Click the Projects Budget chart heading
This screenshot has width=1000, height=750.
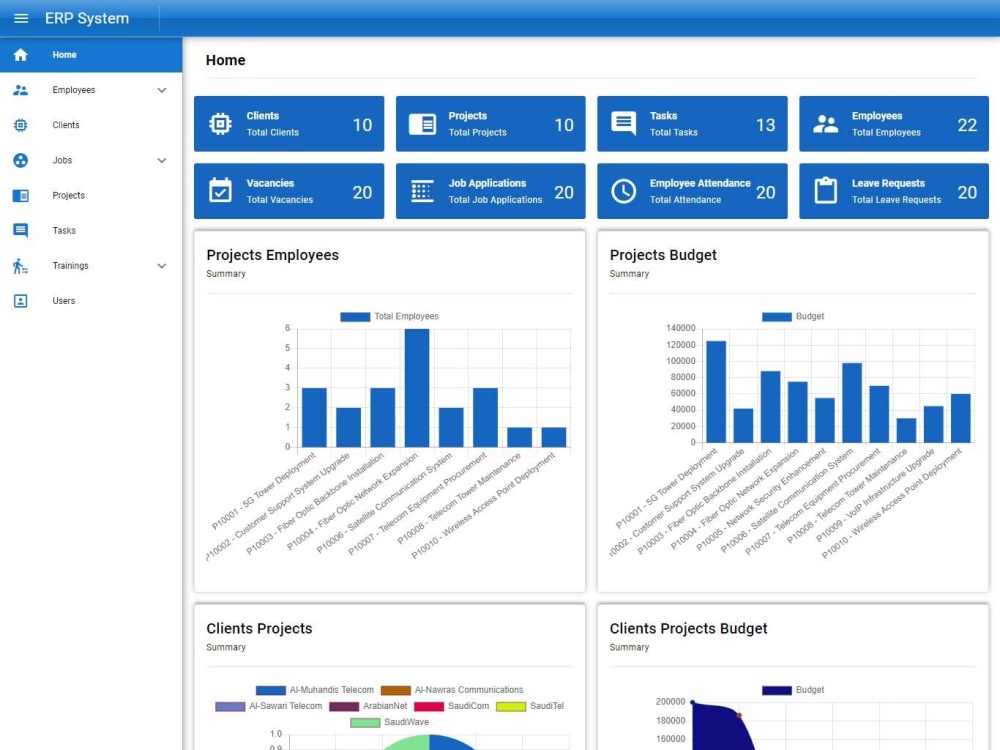coord(663,255)
